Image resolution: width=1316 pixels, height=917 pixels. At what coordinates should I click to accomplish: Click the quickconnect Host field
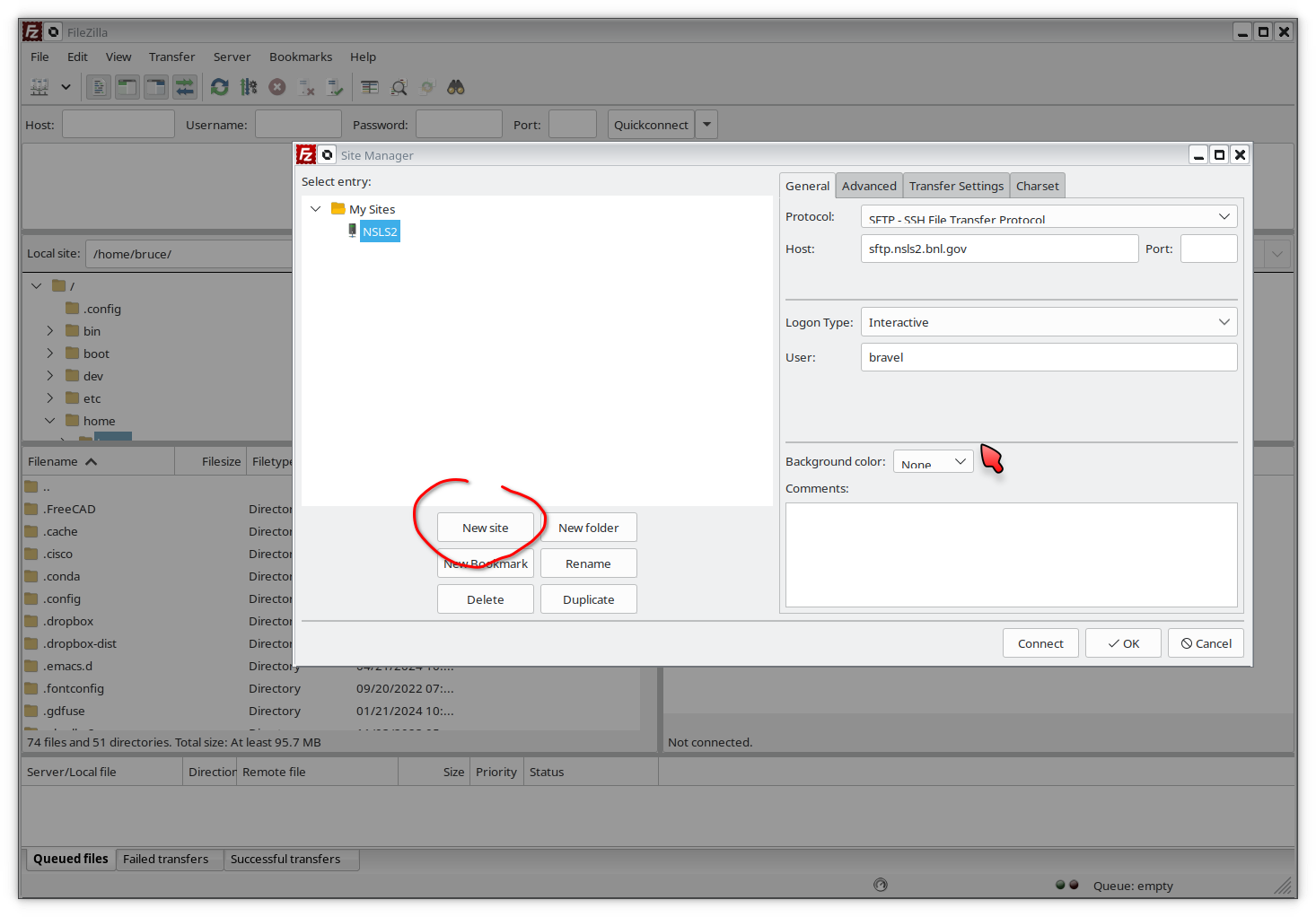[118, 124]
